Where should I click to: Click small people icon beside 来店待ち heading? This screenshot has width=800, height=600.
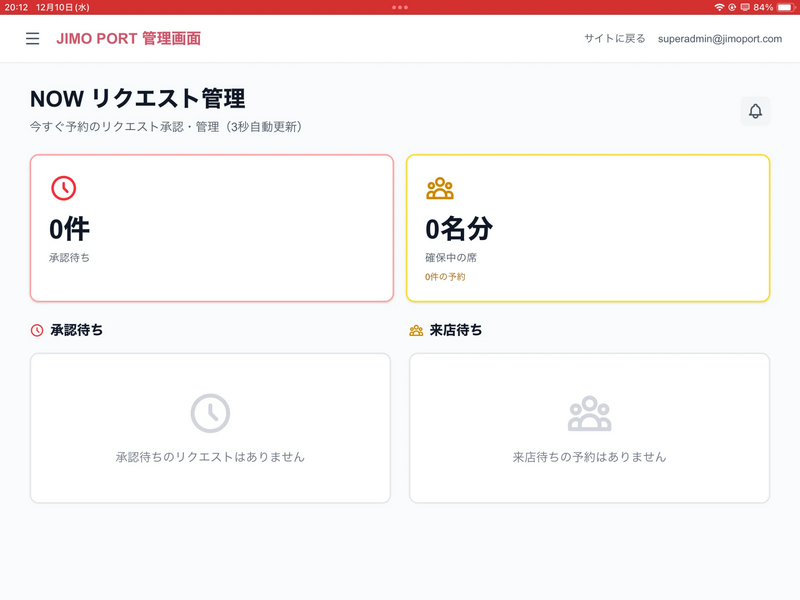coord(416,330)
